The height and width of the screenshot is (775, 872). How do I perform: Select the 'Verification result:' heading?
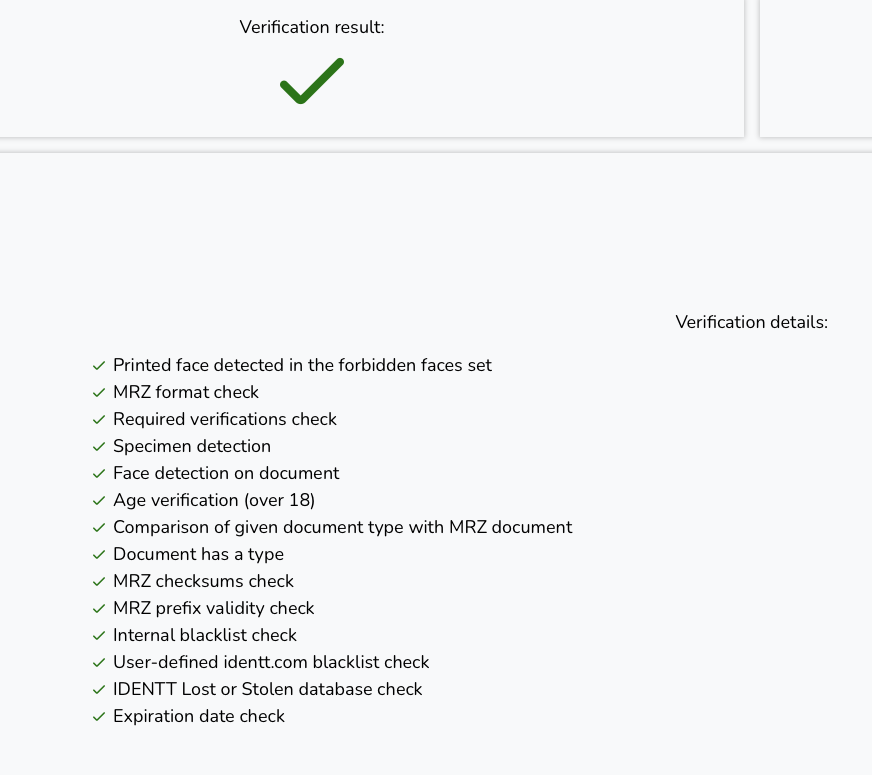pyautogui.click(x=312, y=28)
